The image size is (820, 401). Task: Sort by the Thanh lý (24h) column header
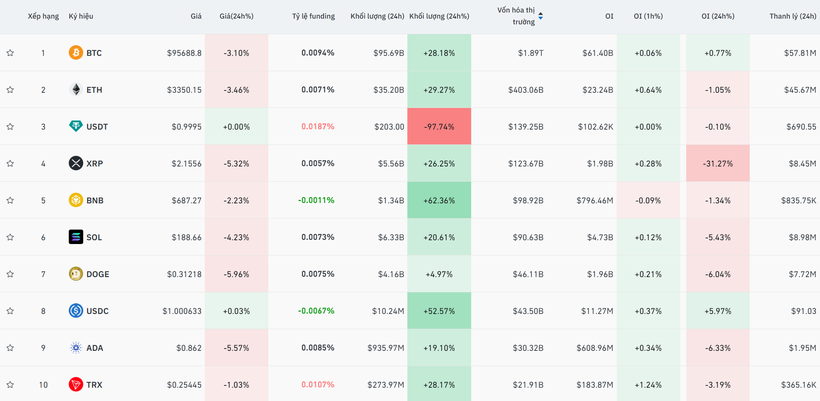[x=793, y=17]
